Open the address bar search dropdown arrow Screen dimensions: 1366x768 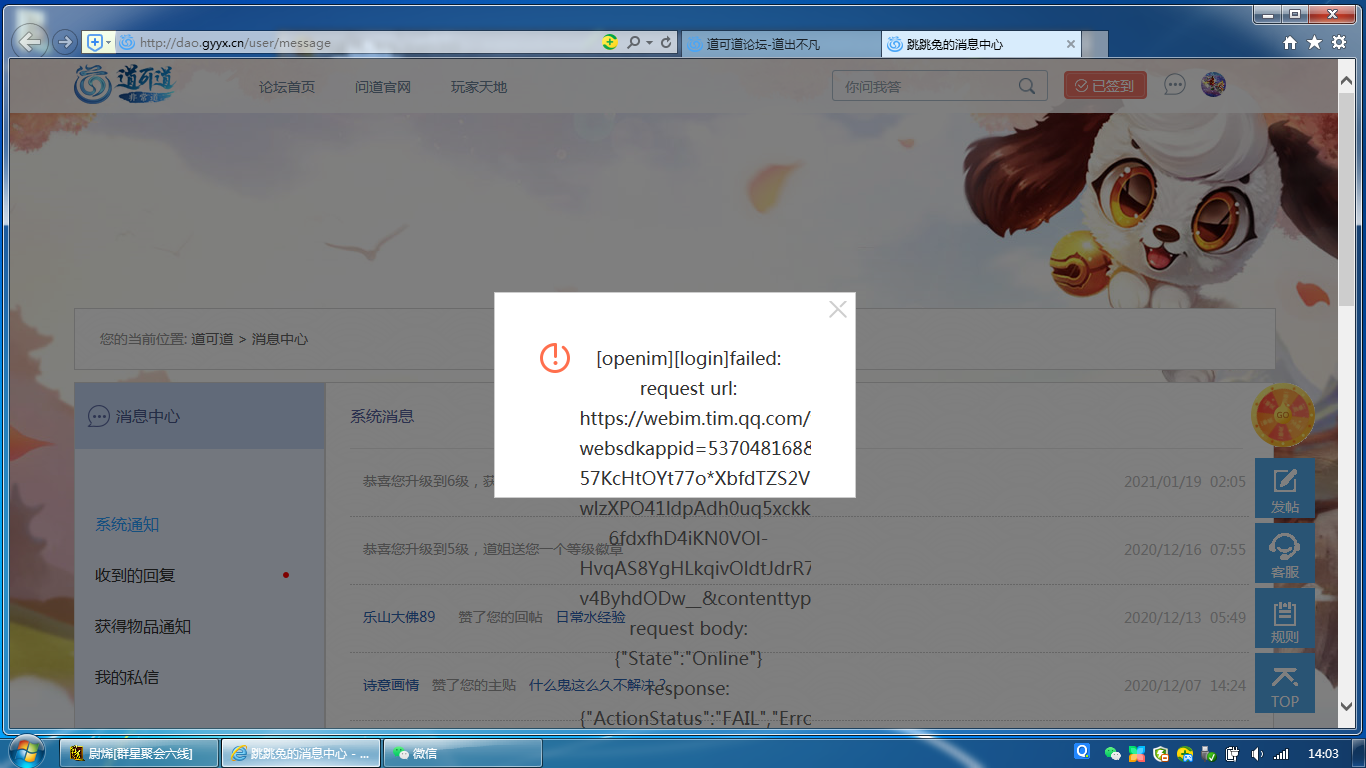tap(650, 43)
